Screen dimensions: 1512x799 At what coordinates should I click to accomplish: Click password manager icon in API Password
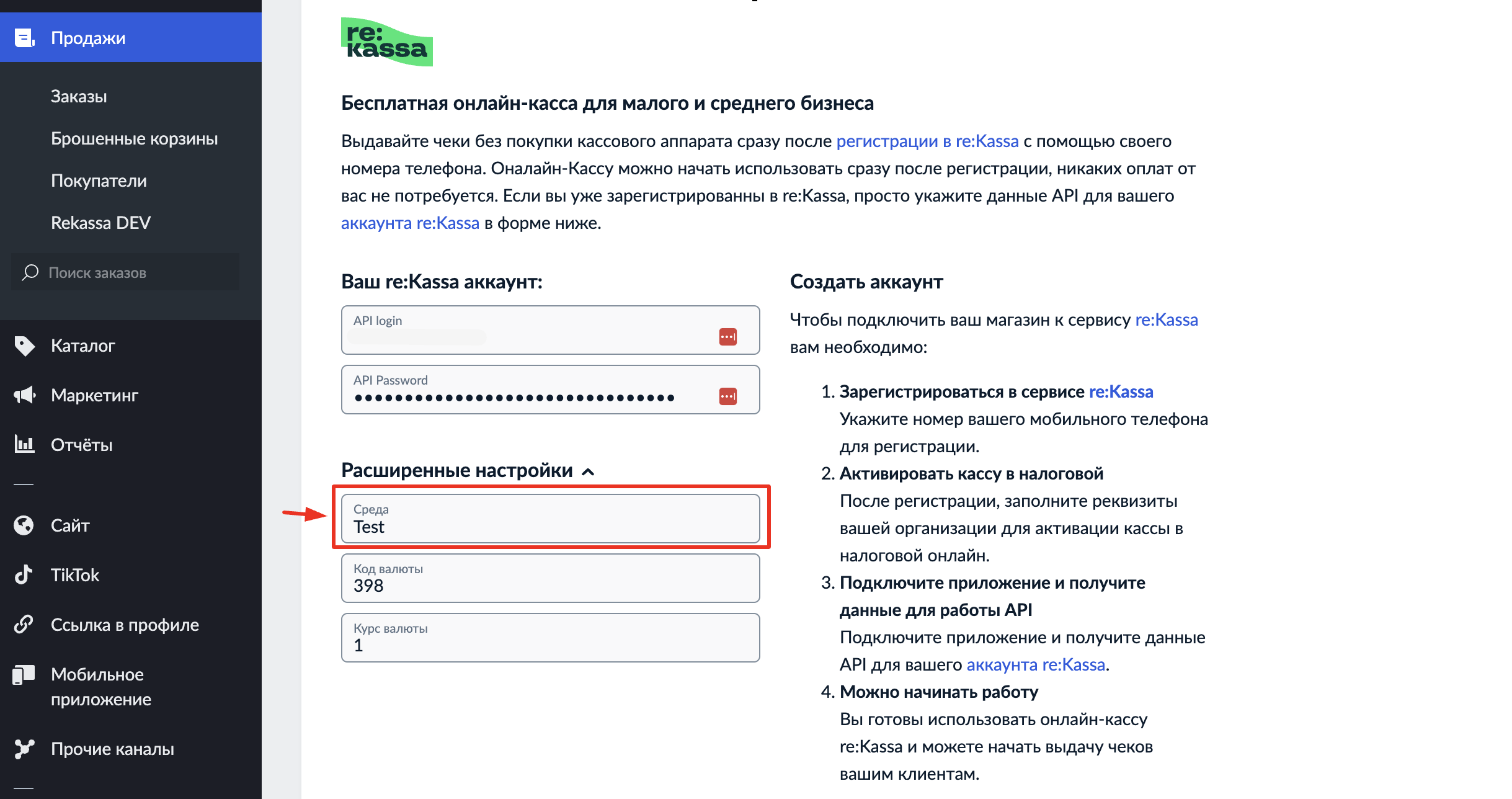click(x=727, y=396)
